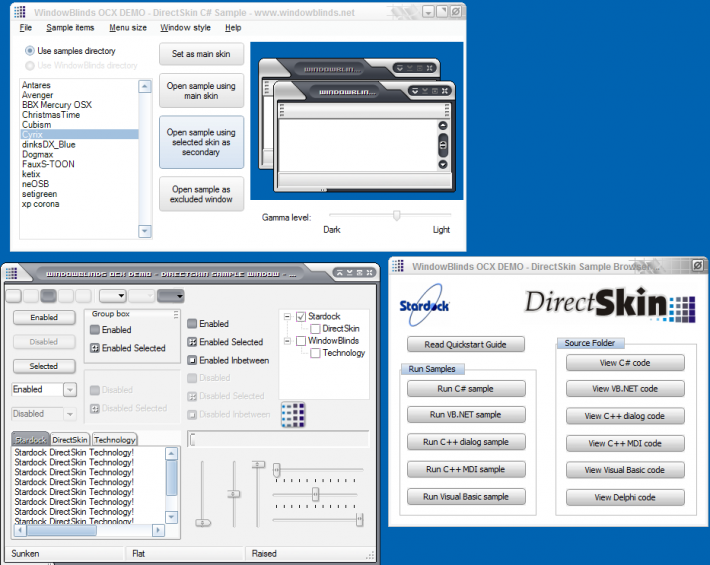The width and height of the screenshot is (710, 565).
Task: Open the white toolbar dropdown in Sample Window
Action: tap(112, 296)
